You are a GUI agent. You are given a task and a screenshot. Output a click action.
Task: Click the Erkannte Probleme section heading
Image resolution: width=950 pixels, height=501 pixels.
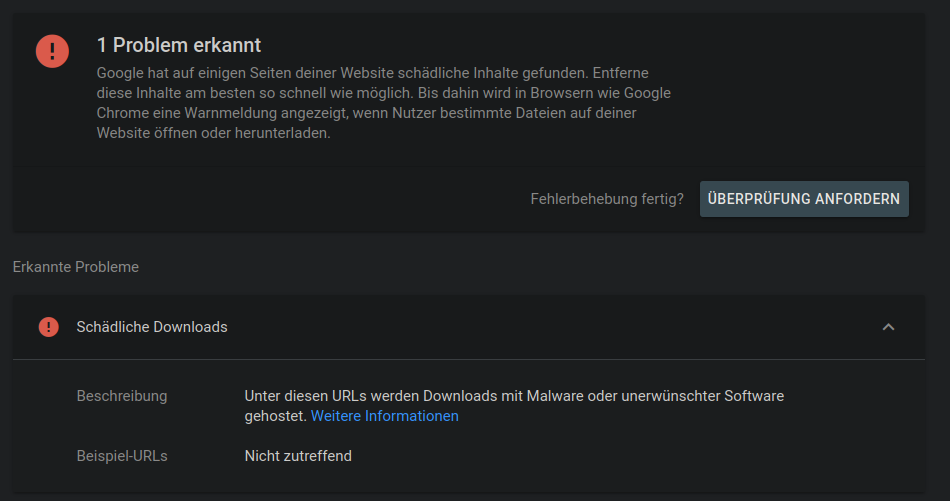point(76,267)
